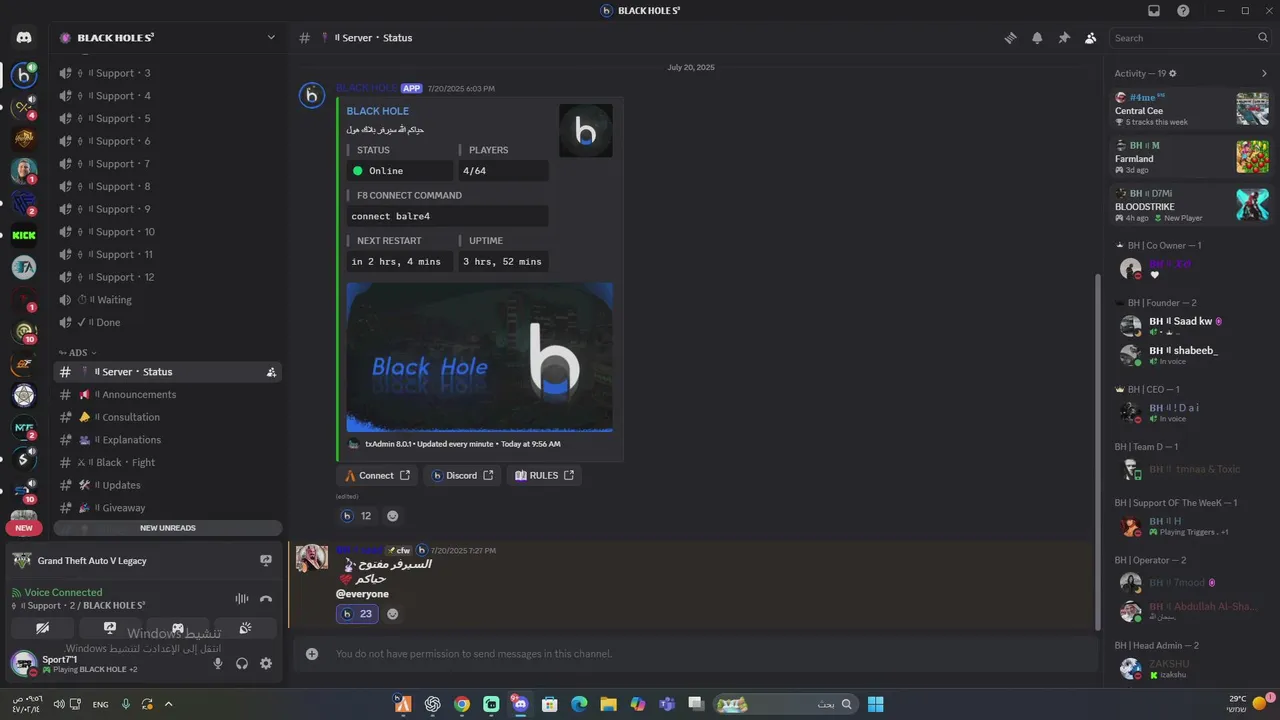1280x720 pixels.
Task: Open the Consultation channel
Action: pos(167,417)
